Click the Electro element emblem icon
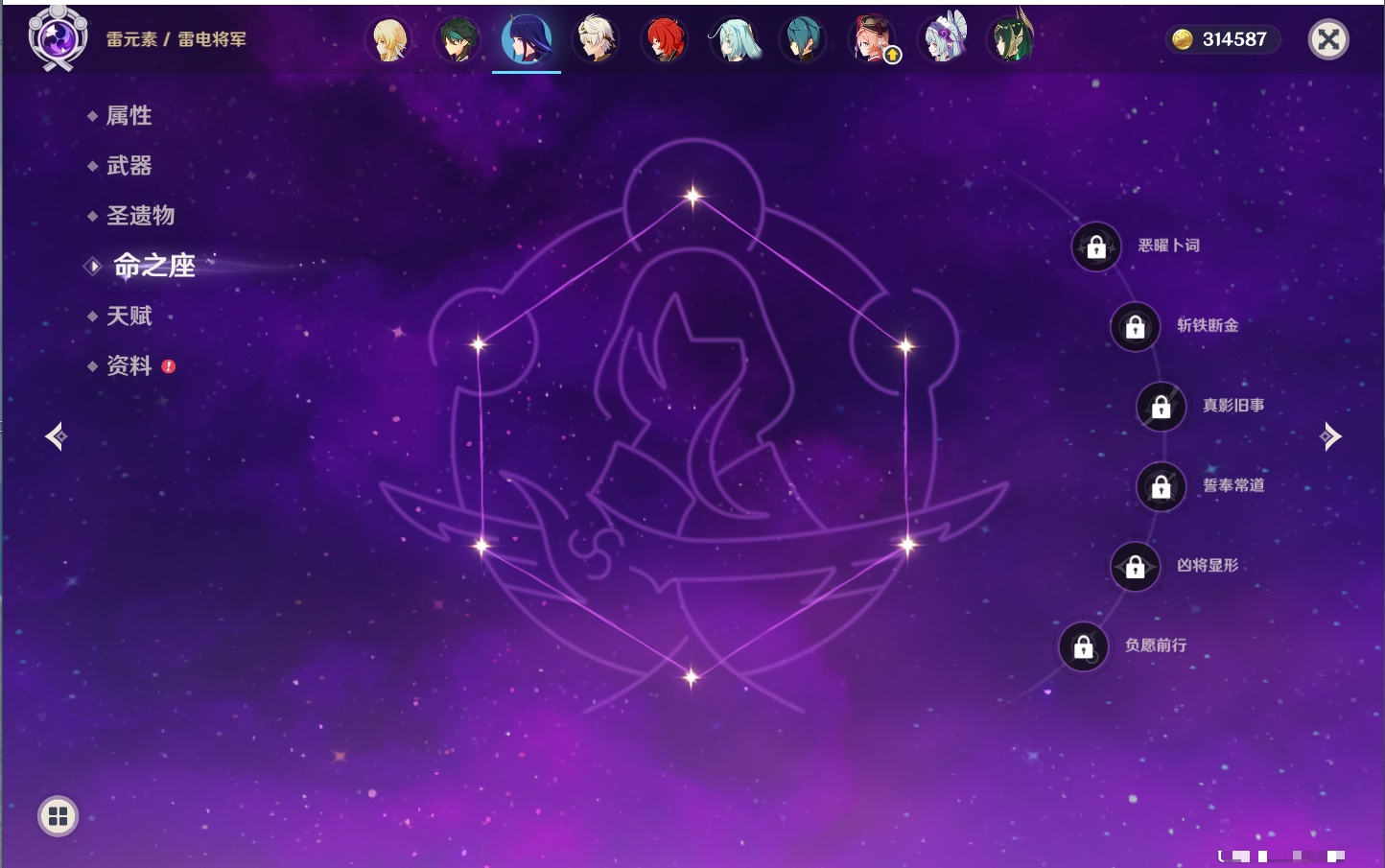The height and width of the screenshot is (868, 1385). coord(58,38)
